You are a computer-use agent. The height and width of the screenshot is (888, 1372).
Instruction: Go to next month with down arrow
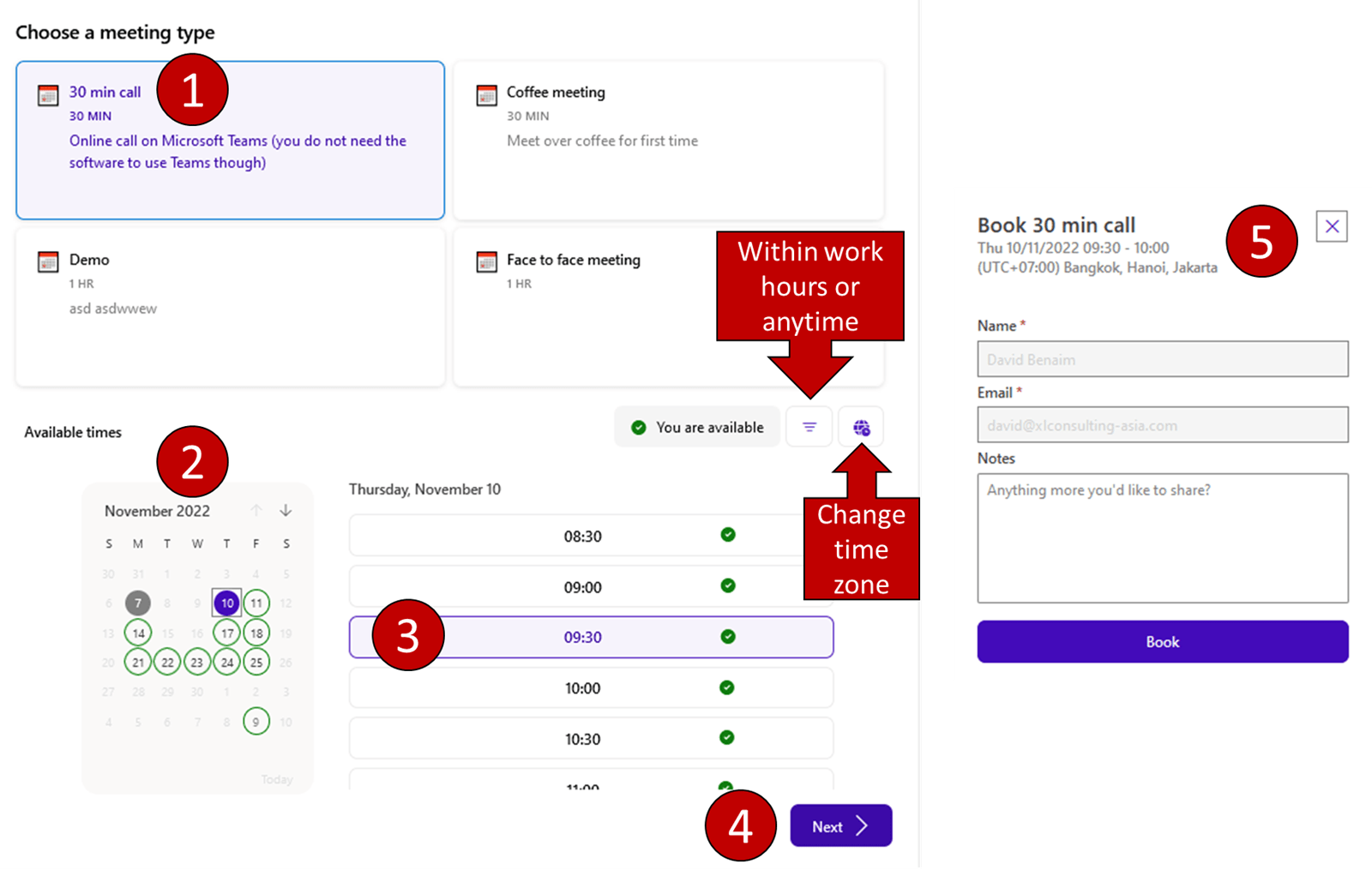286,511
